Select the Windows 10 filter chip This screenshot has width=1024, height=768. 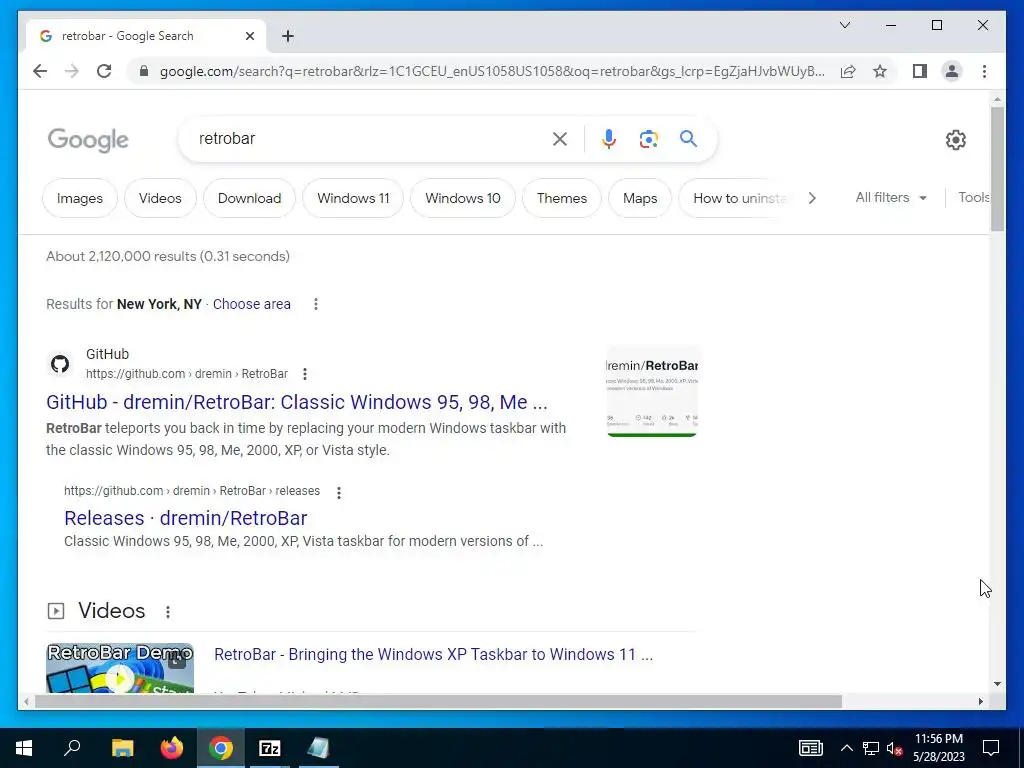click(463, 198)
